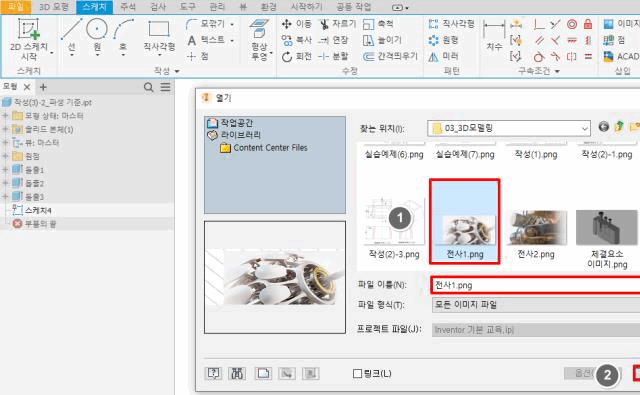Apply the parallel constraint icon
This screenshot has width=640, height=395.
(539, 40)
